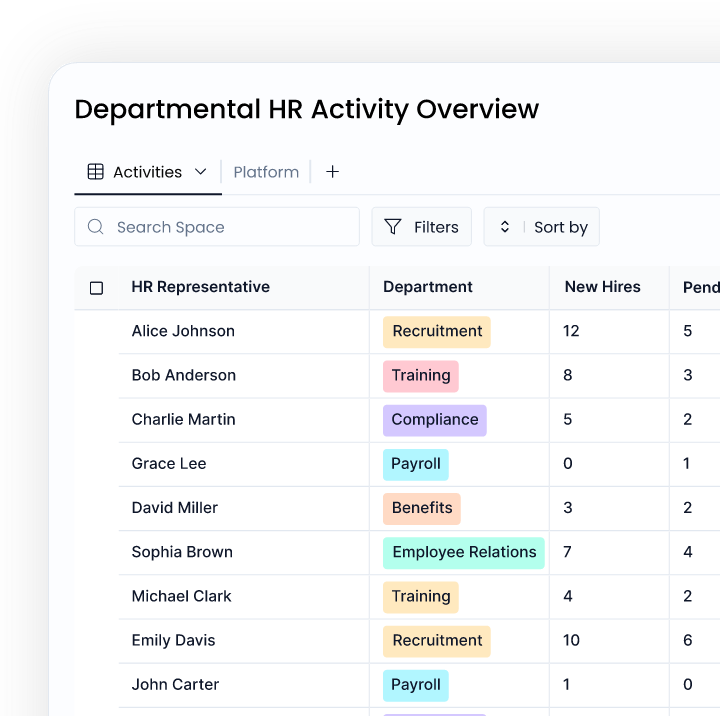Click Grace Lee's New Hires value 0
This screenshot has height=716, width=720.
pyautogui.click(x=568, y=463)
